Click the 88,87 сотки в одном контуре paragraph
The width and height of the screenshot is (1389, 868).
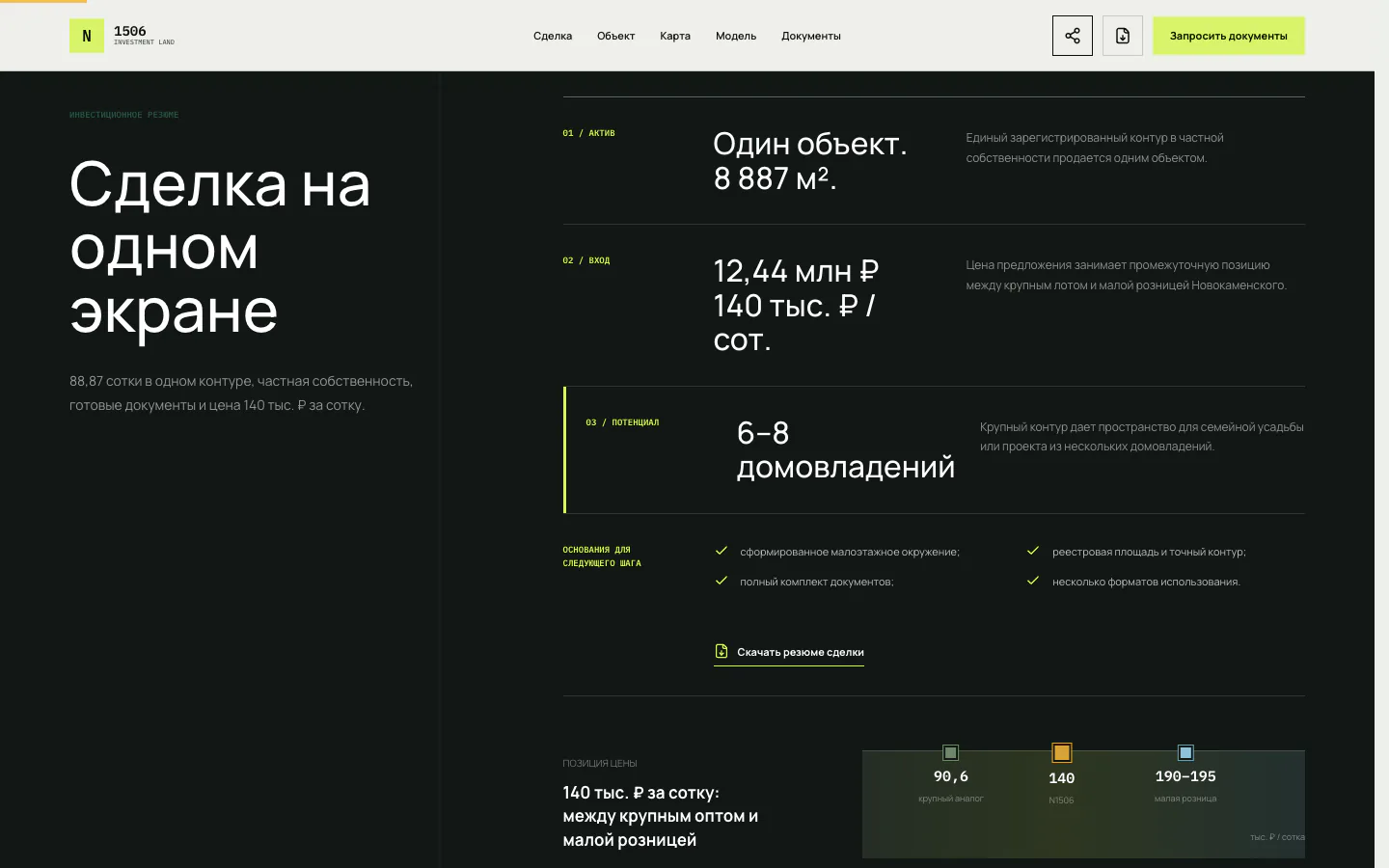click(241, 393)
